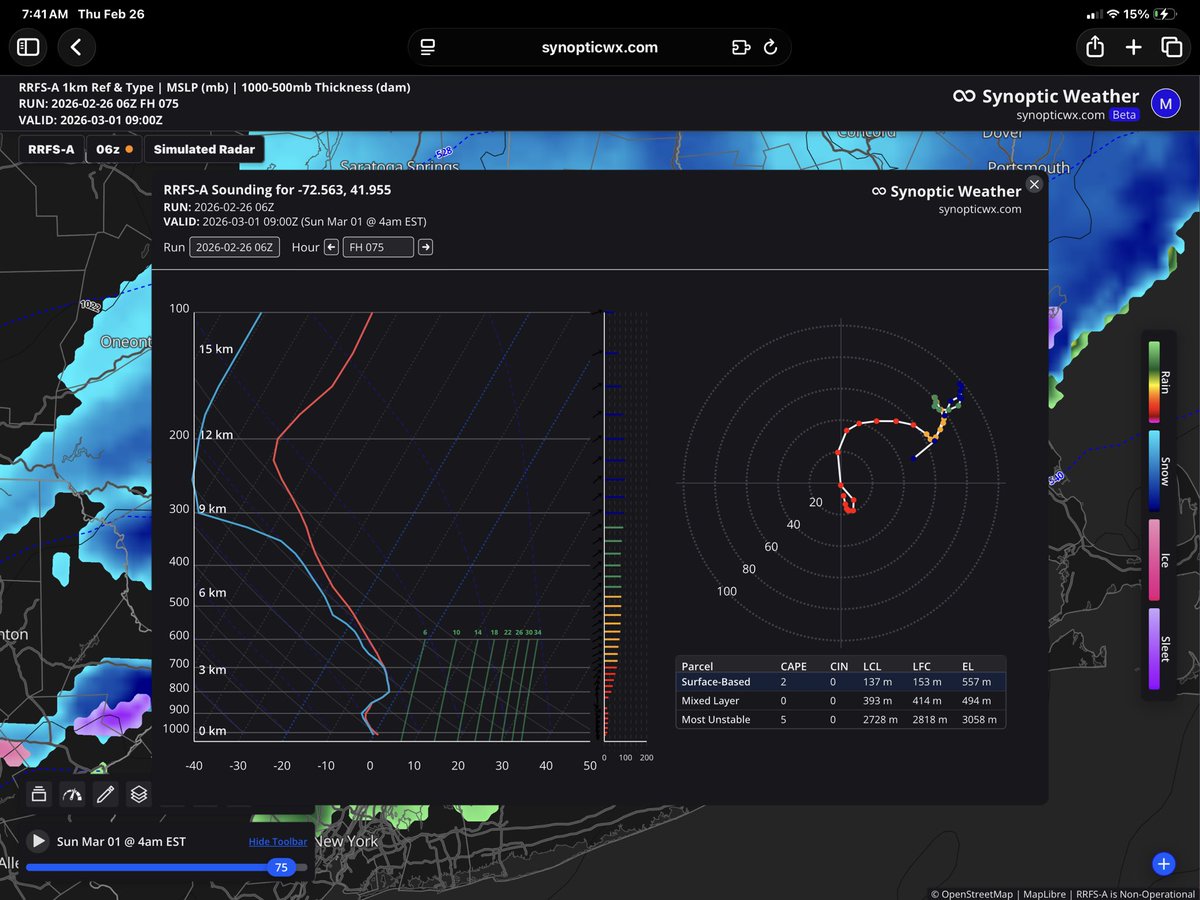
Task: Open the stacked panels tool icon
Action: click(x=38, y=794)
